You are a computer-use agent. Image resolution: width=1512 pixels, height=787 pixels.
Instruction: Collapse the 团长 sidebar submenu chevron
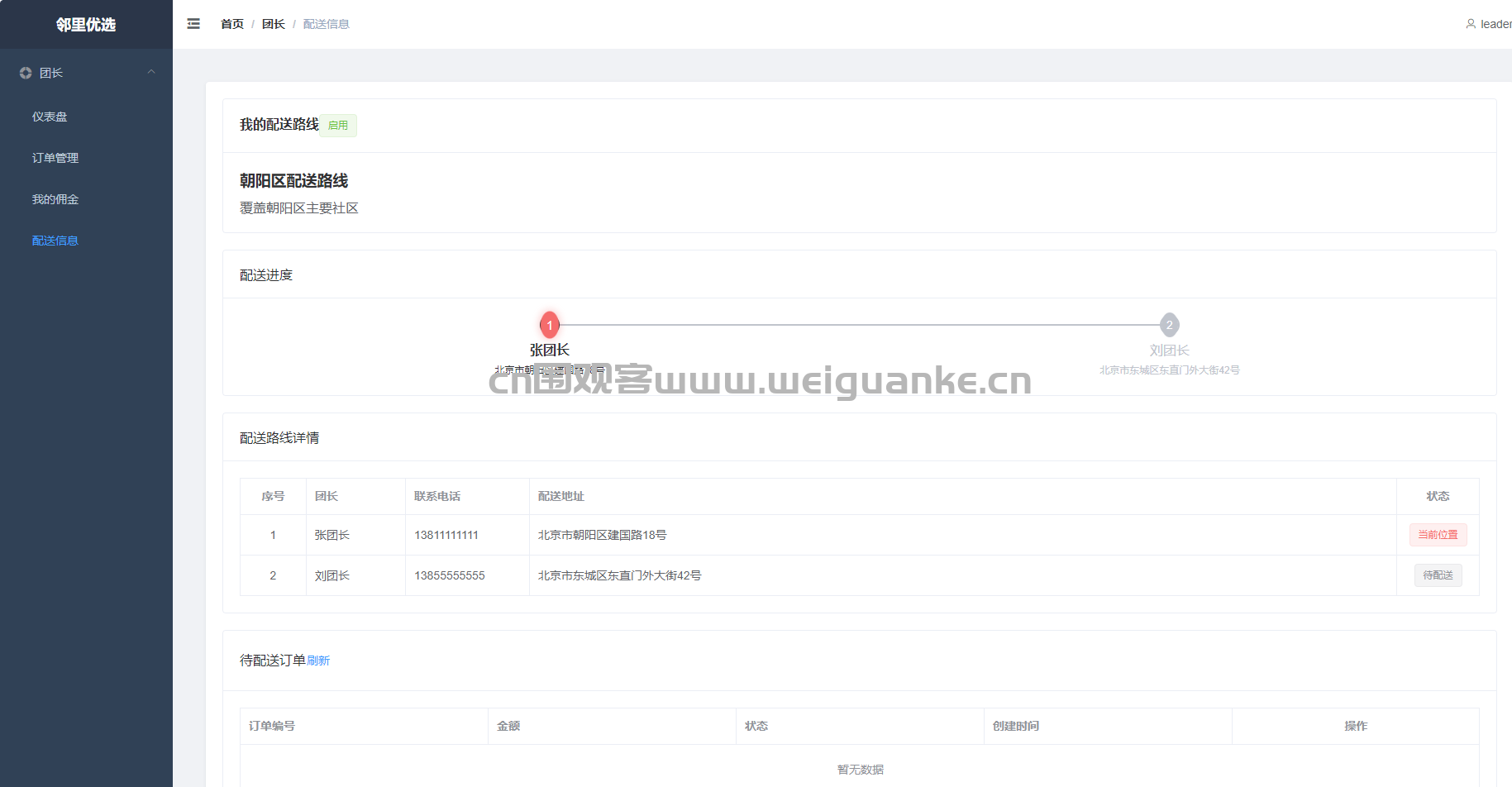(151, 73)
